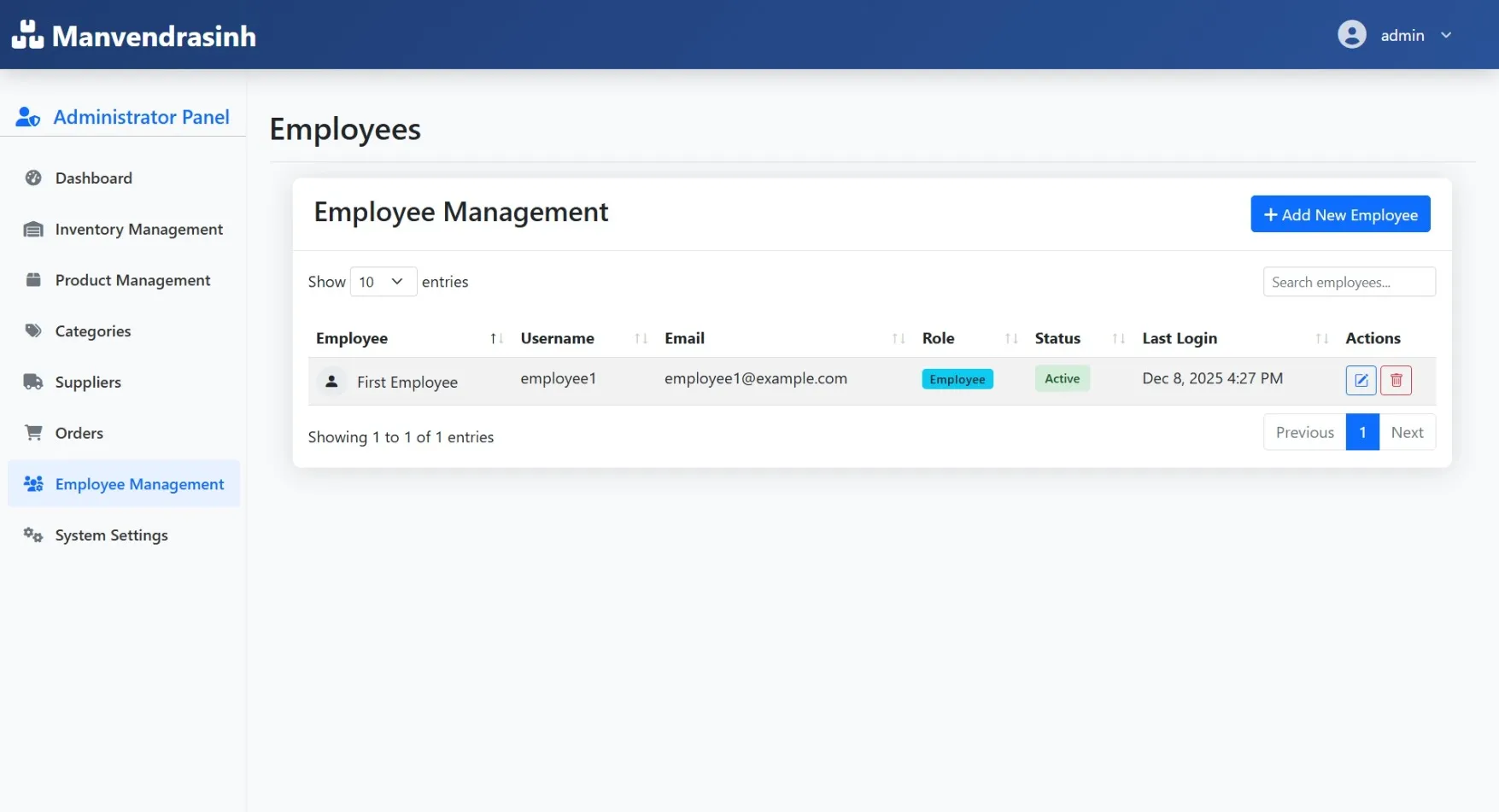This screenshot has height=812, width=1499.
Task: Click the Manvendrasinh logo icon
Action: pos(28,34)
